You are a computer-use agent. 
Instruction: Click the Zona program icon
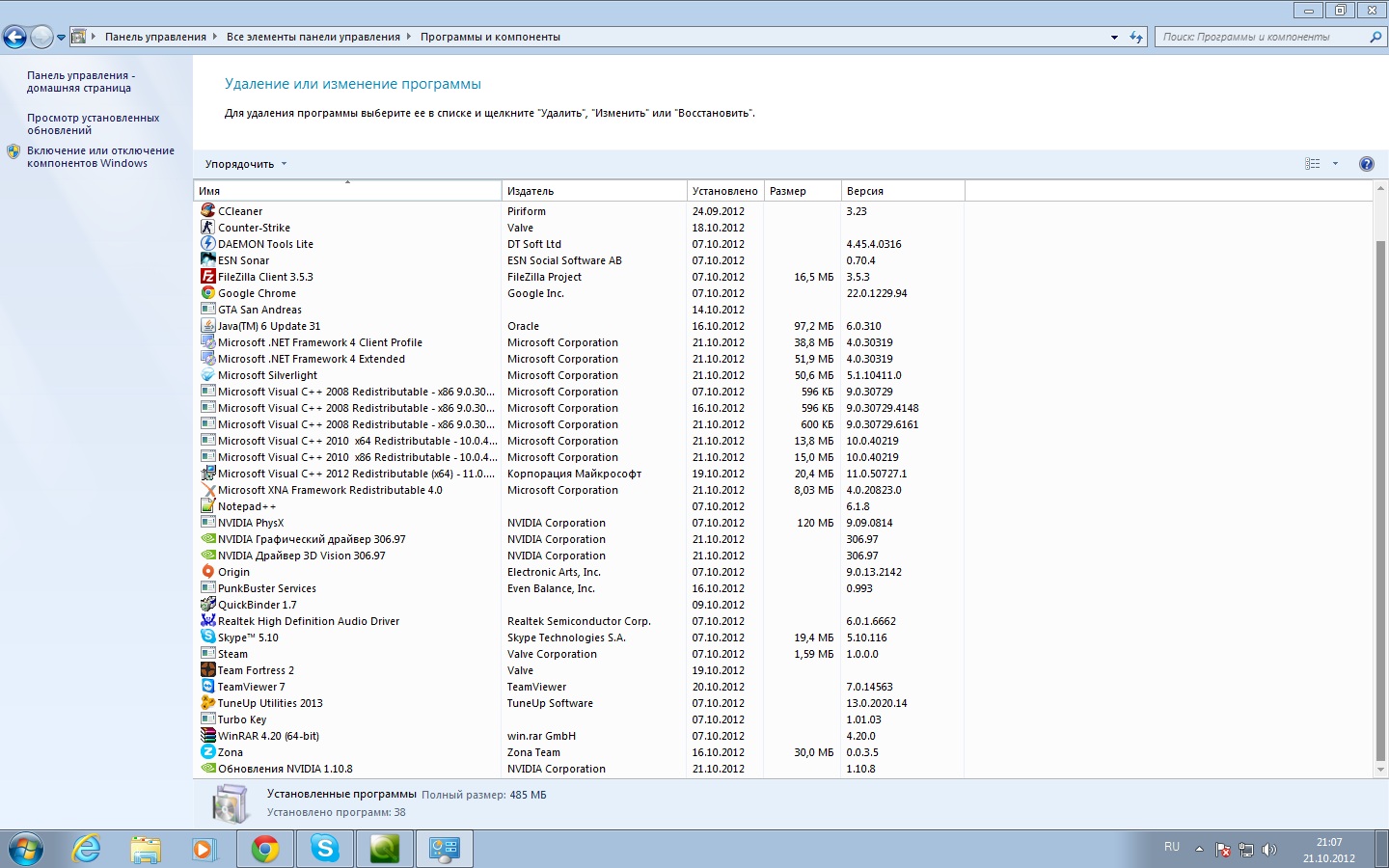tap(207, 751)
